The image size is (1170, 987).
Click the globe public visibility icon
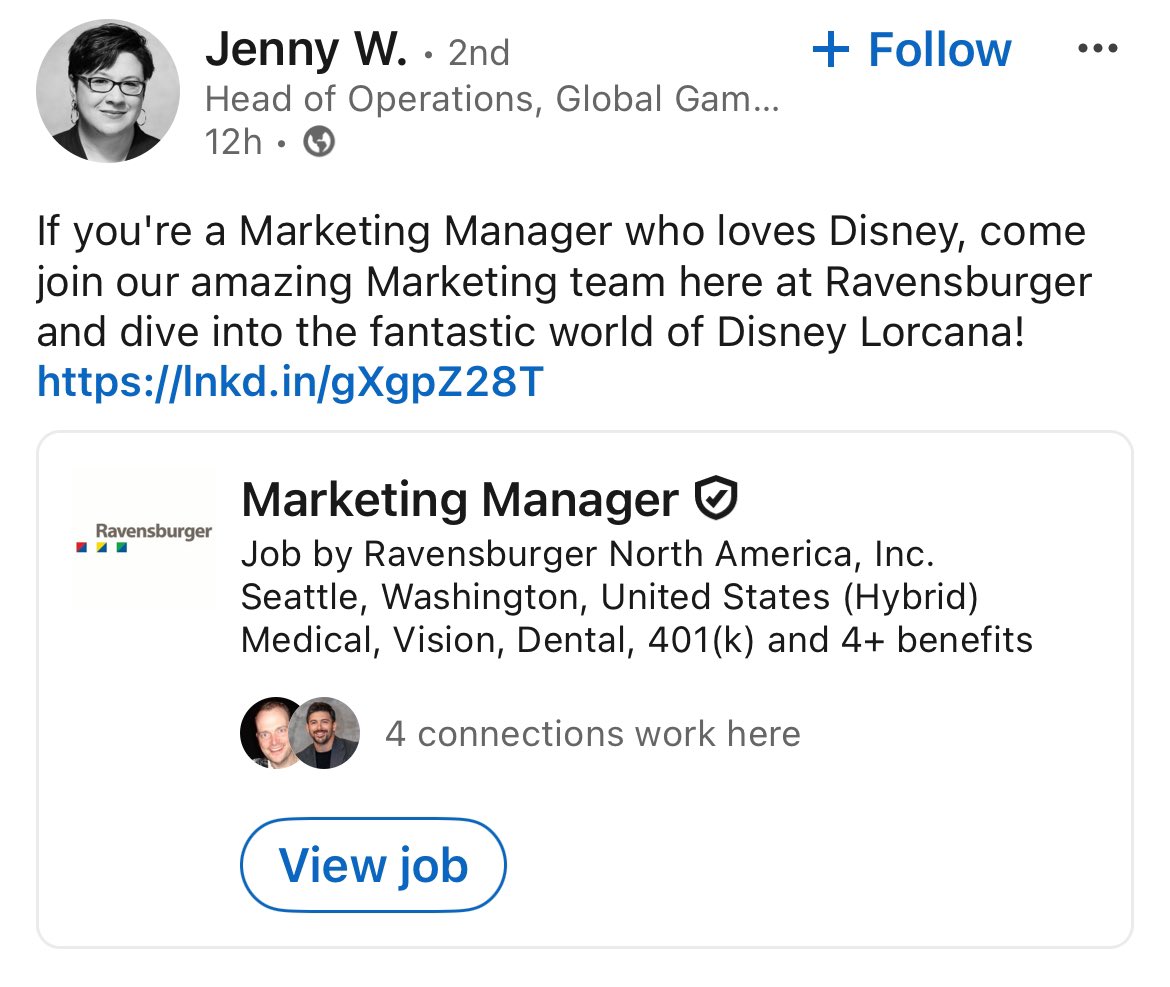319,142
